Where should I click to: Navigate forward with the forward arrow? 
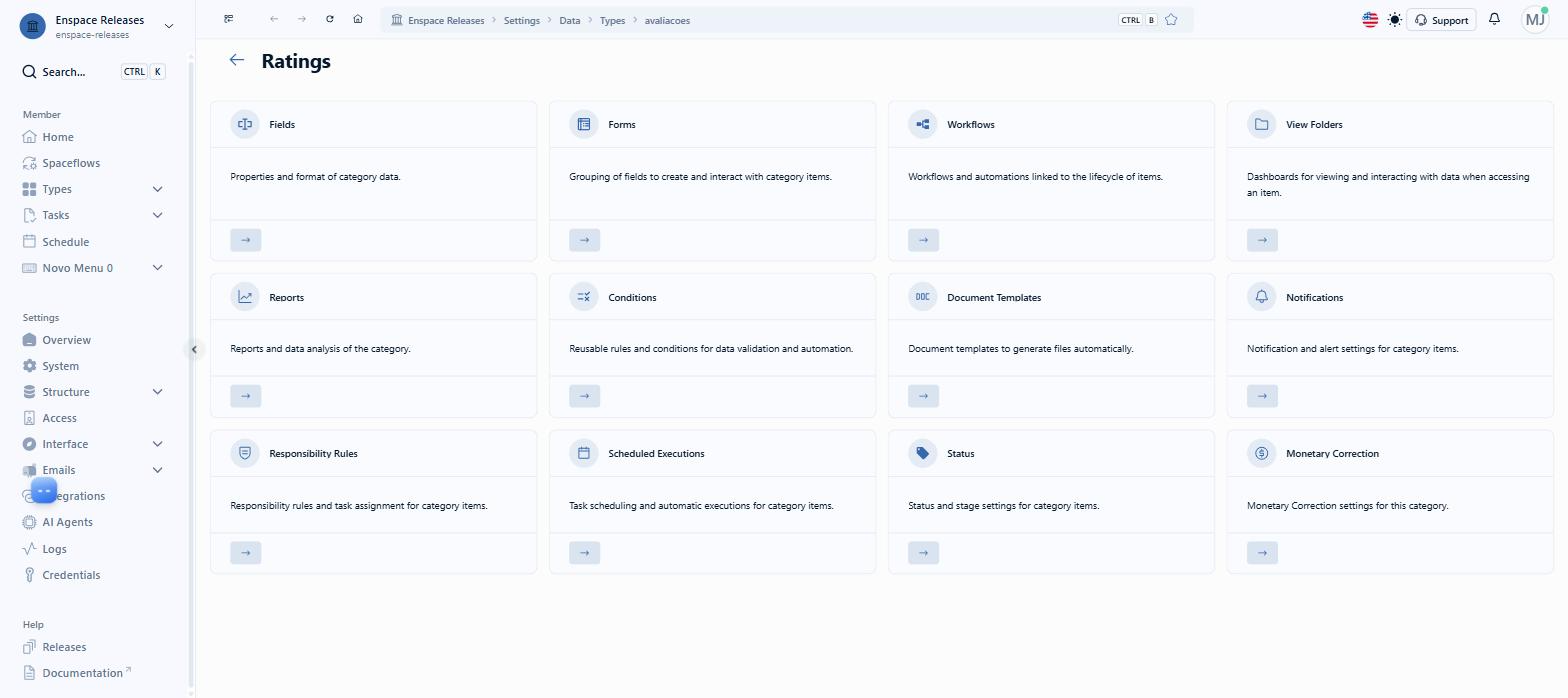click(302, 19)
